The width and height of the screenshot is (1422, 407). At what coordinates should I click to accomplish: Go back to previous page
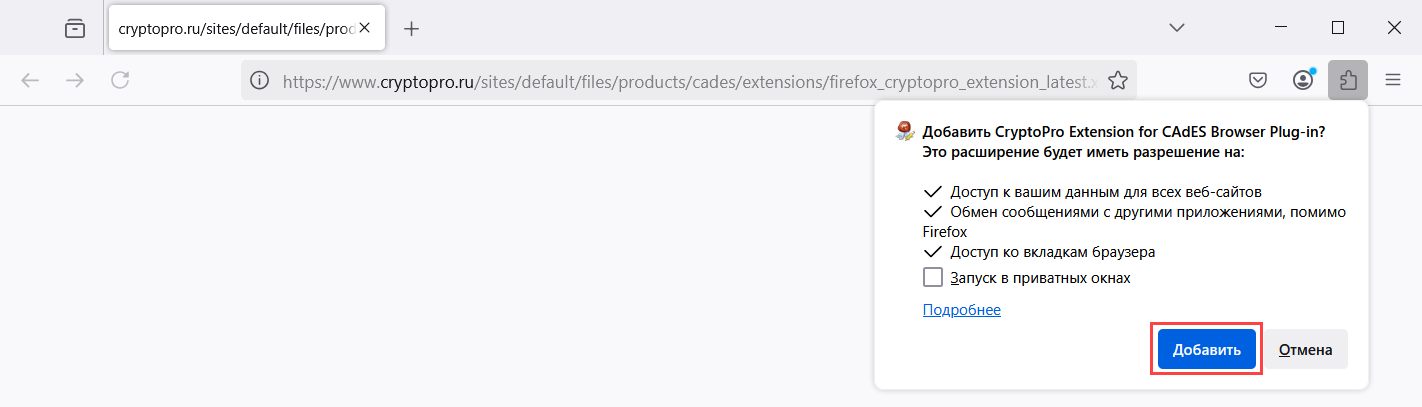30,80
